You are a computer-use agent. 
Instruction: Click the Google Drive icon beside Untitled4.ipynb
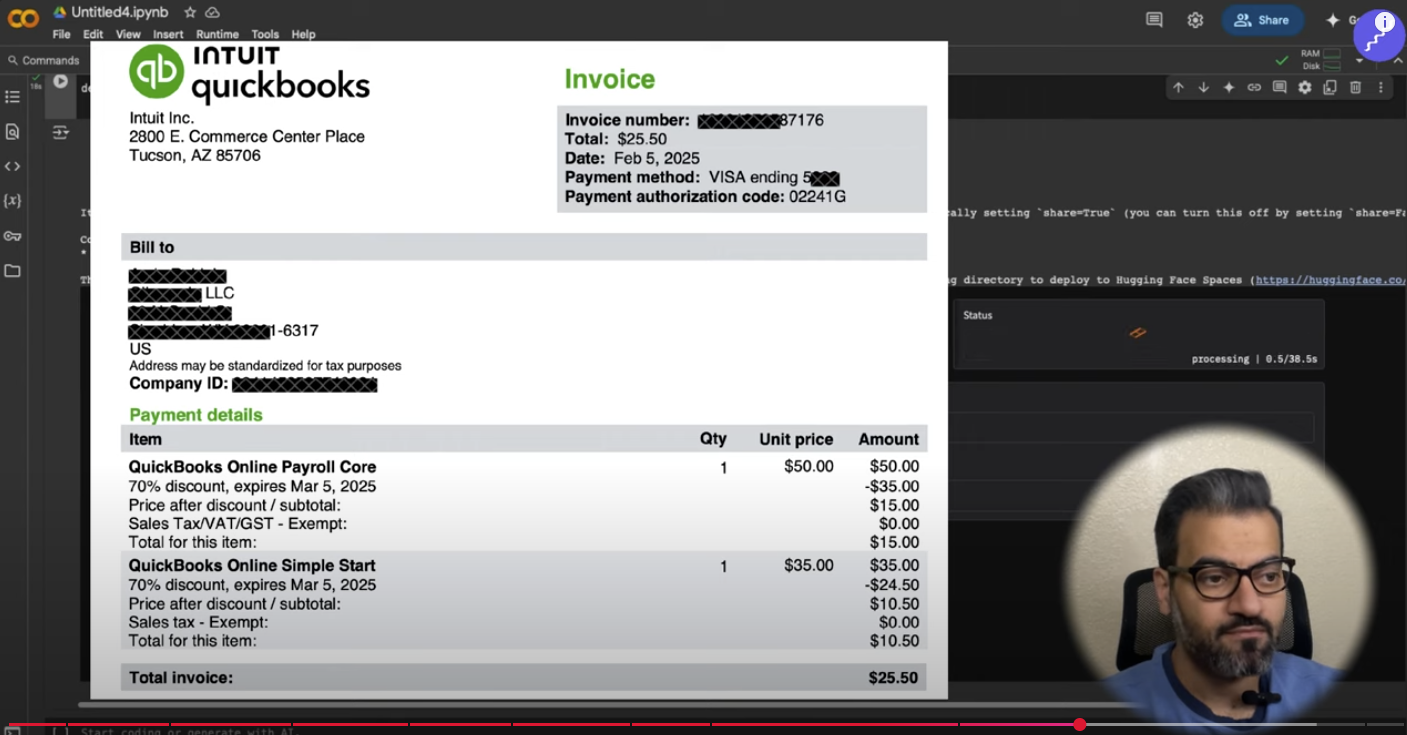pos(59,12)
